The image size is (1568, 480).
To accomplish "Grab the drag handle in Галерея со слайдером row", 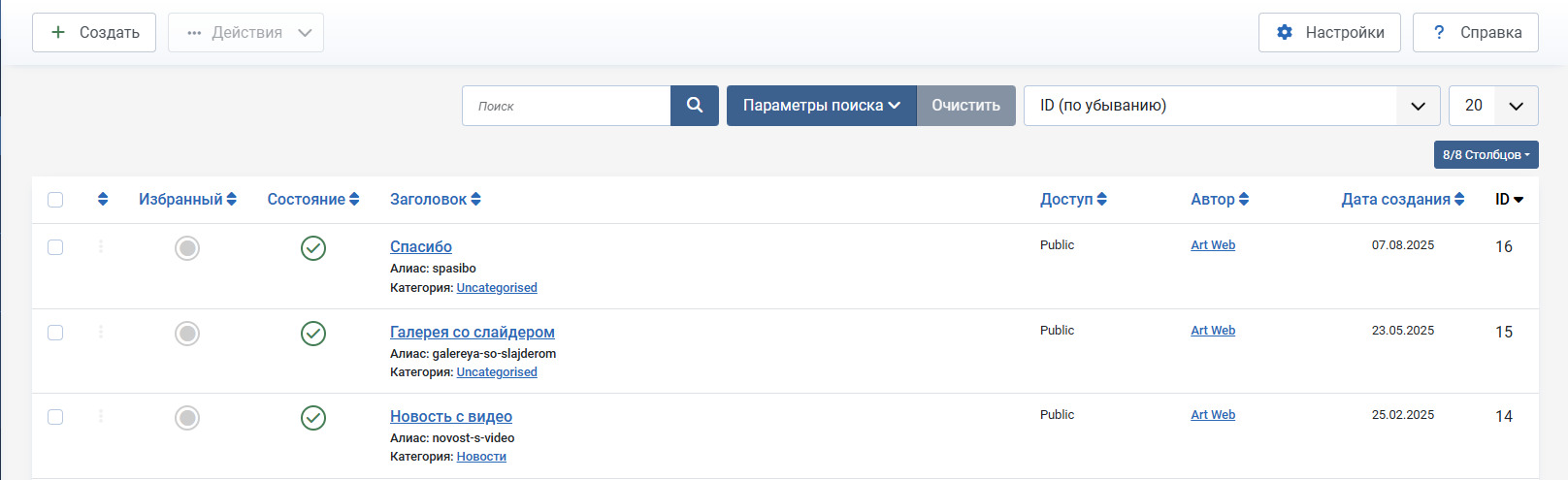I will click(101, 332).
